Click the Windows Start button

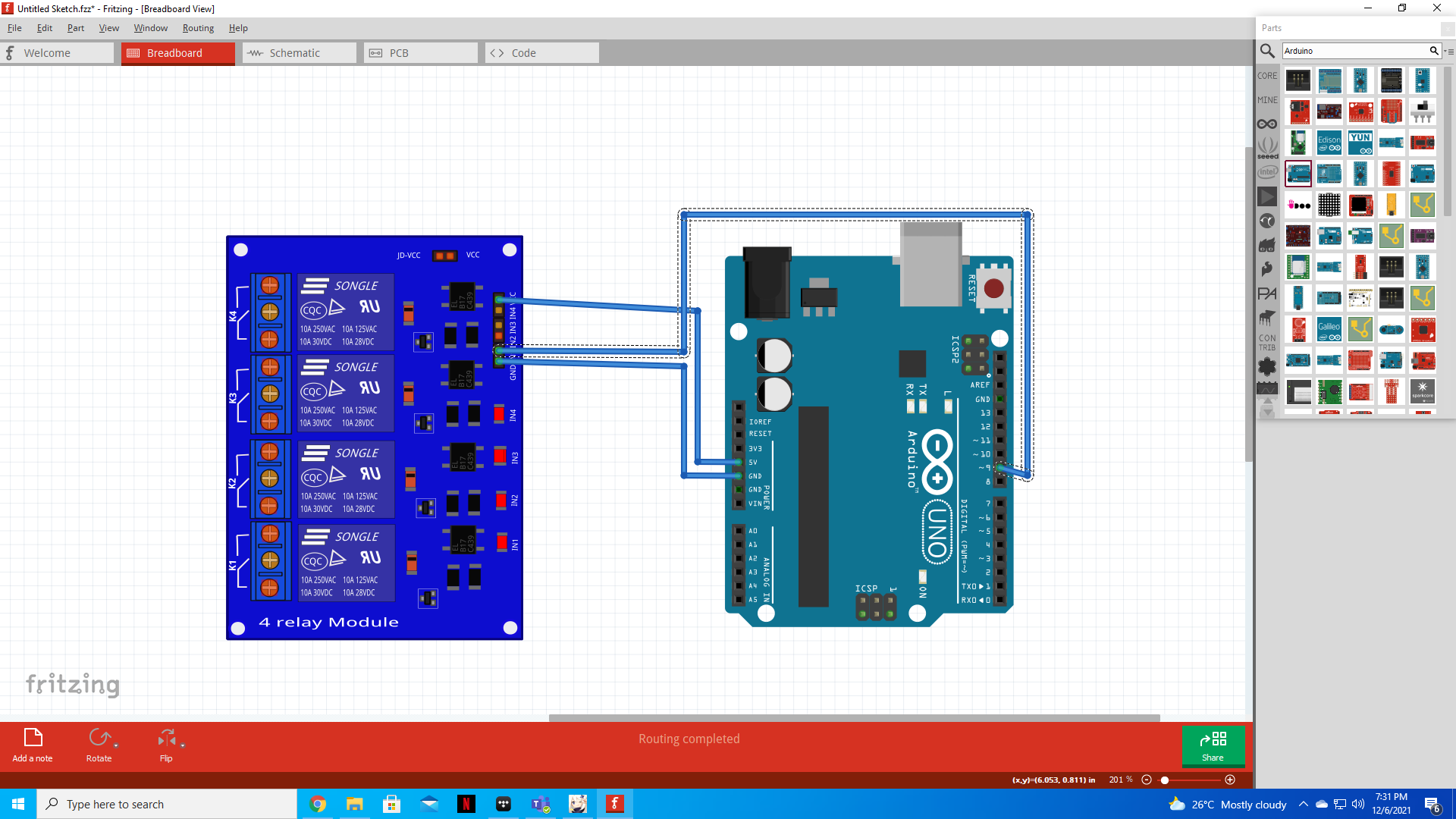(x=18, y=804)
